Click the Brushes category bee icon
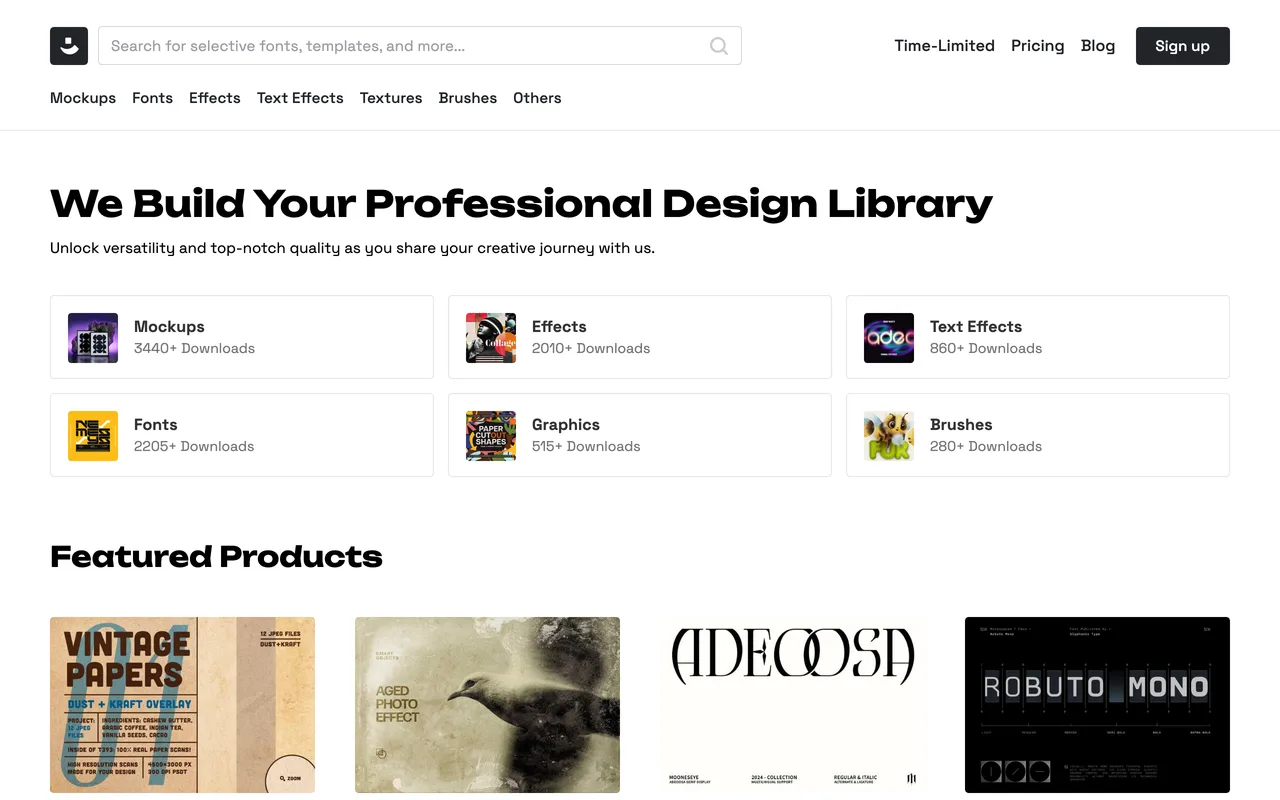Screen dimensions: 1280x800 889,436
